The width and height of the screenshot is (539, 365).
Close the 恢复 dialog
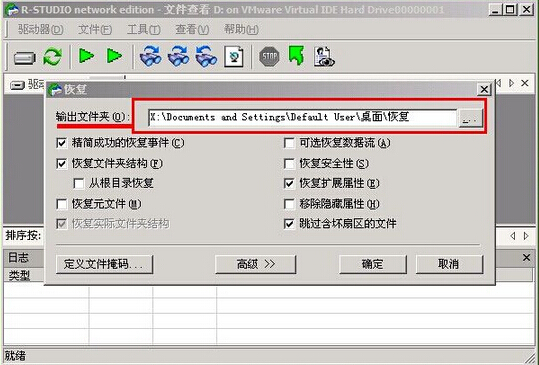[484, 90]
